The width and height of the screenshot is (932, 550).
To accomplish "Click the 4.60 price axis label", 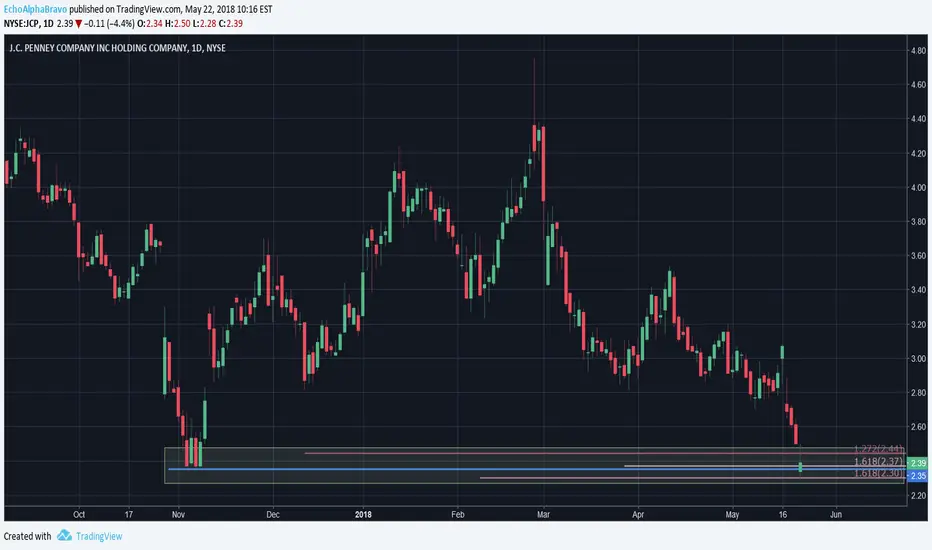I will coord(918,85).
